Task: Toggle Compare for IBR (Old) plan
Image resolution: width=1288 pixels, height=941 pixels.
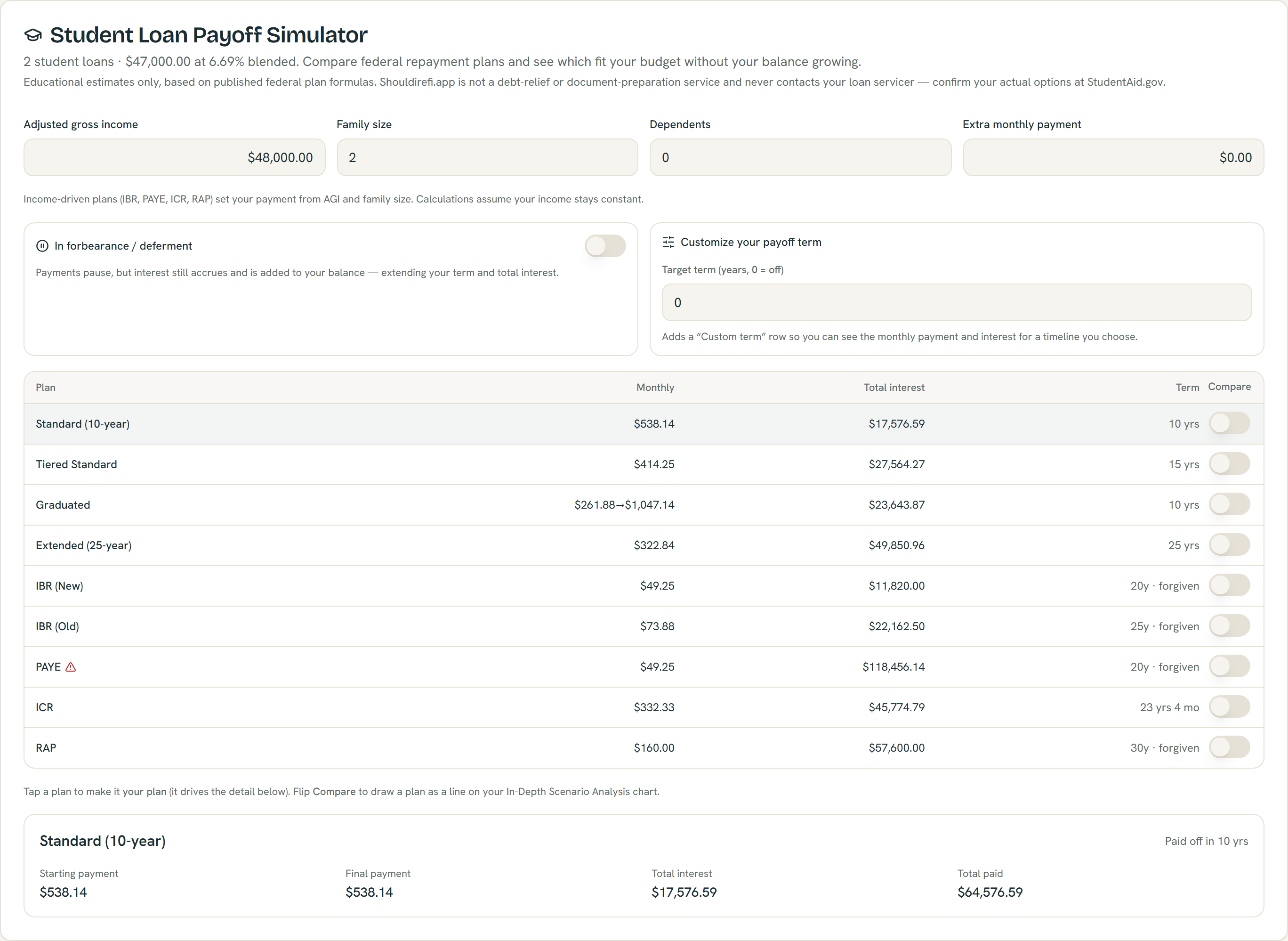Action: (x=1229, y=625)
